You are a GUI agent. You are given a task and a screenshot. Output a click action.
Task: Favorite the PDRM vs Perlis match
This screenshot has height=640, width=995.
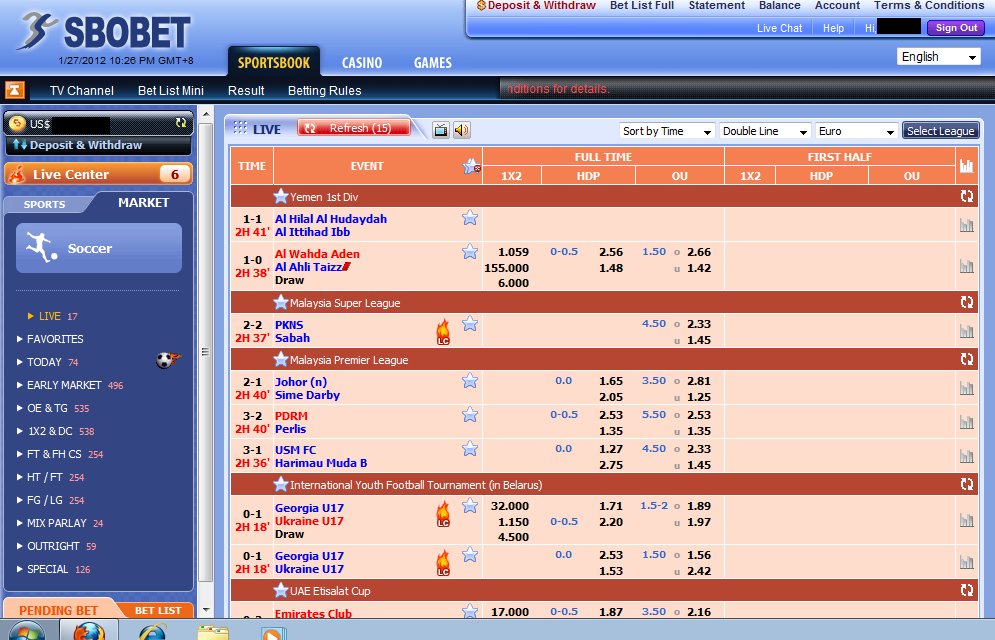tap(470, 415)
